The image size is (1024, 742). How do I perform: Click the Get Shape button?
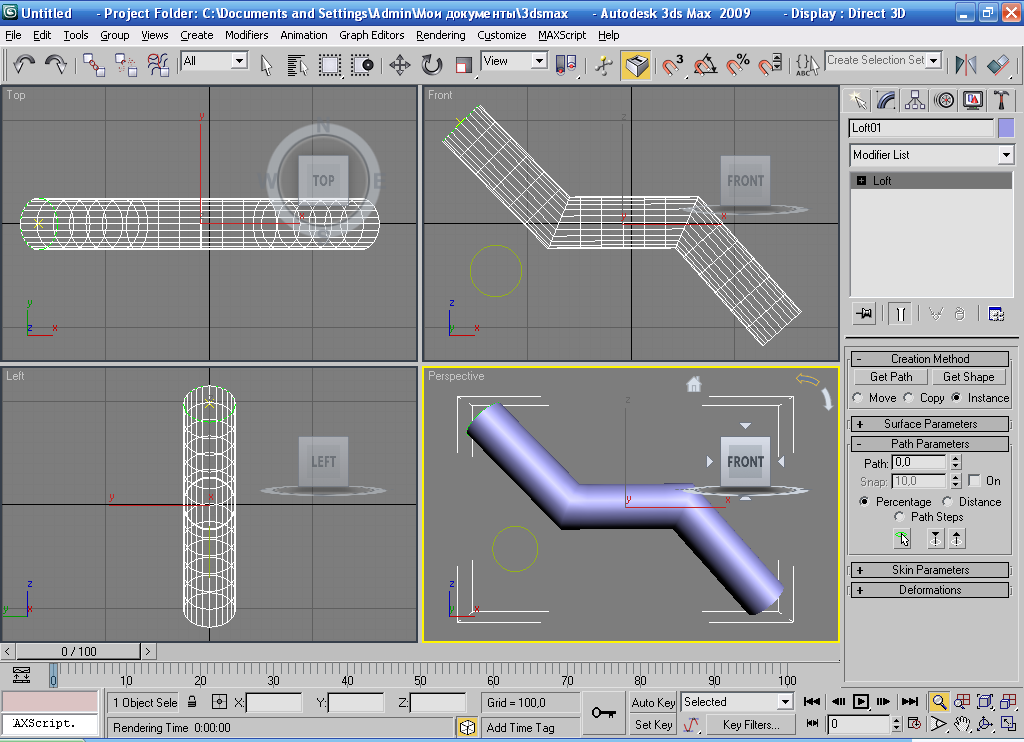(x=968, y=377)
